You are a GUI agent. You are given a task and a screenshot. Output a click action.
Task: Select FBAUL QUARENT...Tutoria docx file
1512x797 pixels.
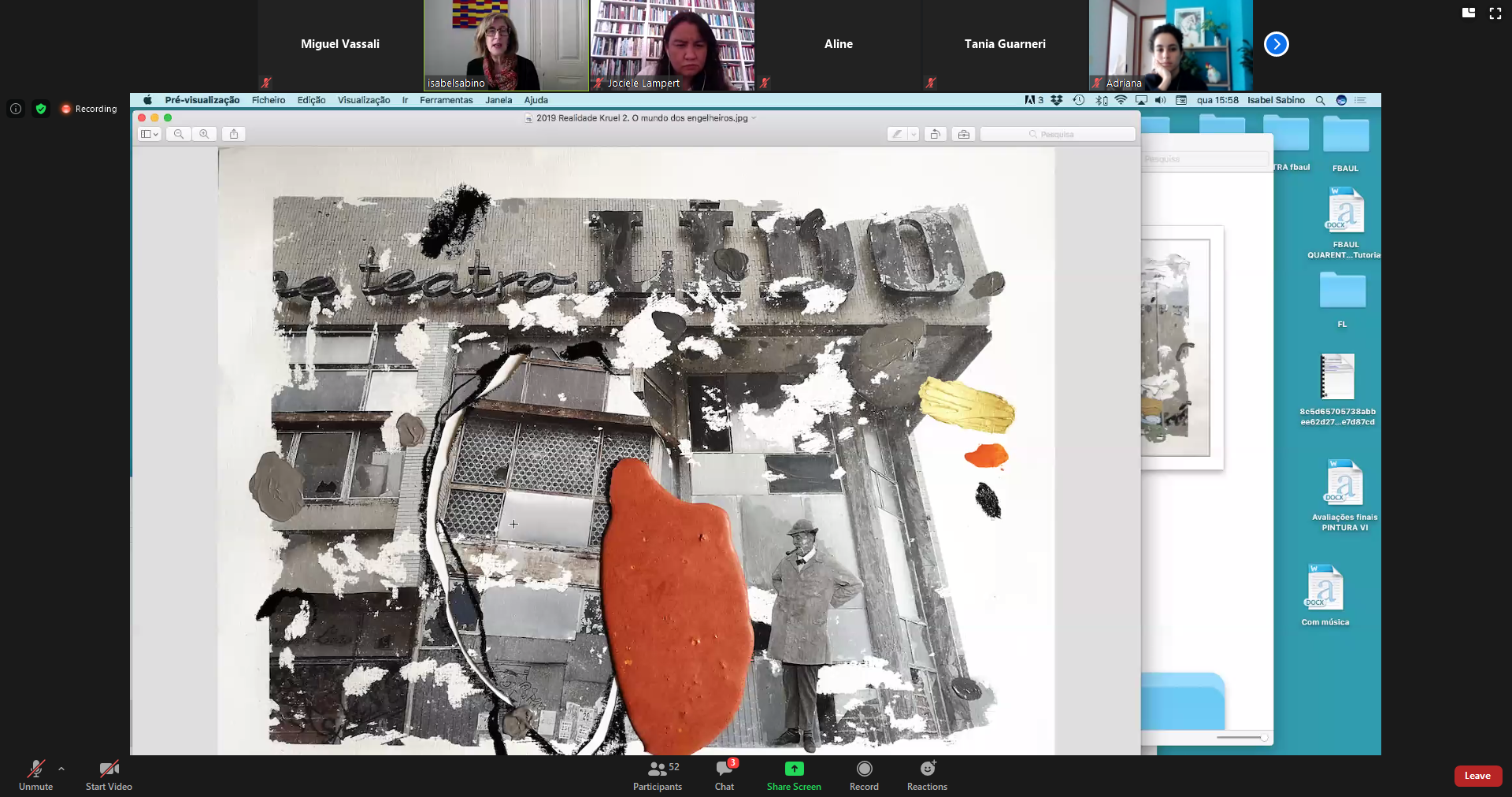click(x=1345, y=223)
